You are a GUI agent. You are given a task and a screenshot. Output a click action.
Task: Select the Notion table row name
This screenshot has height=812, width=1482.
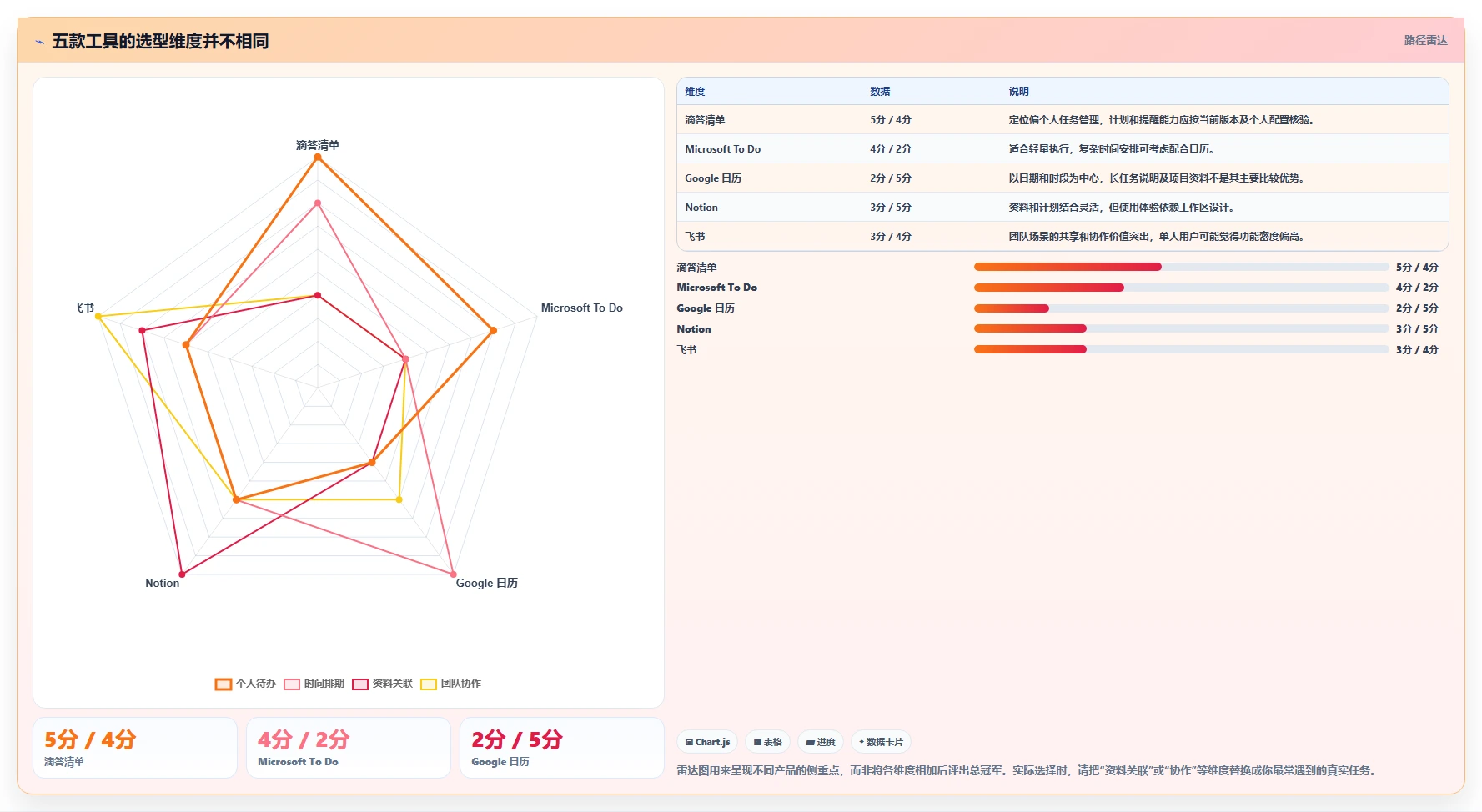pos(701,208)
